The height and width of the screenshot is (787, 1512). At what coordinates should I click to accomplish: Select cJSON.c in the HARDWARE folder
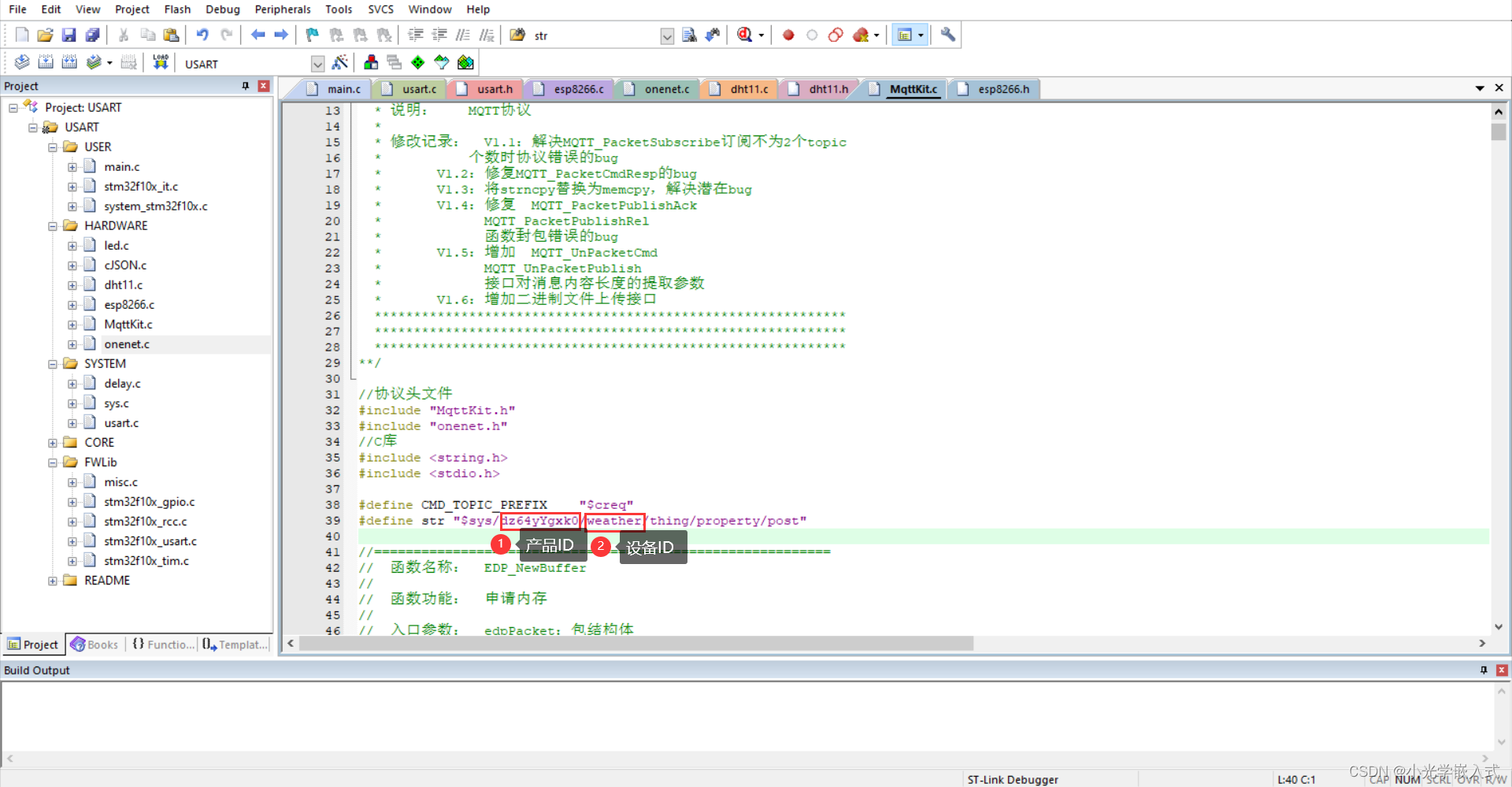[125, 265]
